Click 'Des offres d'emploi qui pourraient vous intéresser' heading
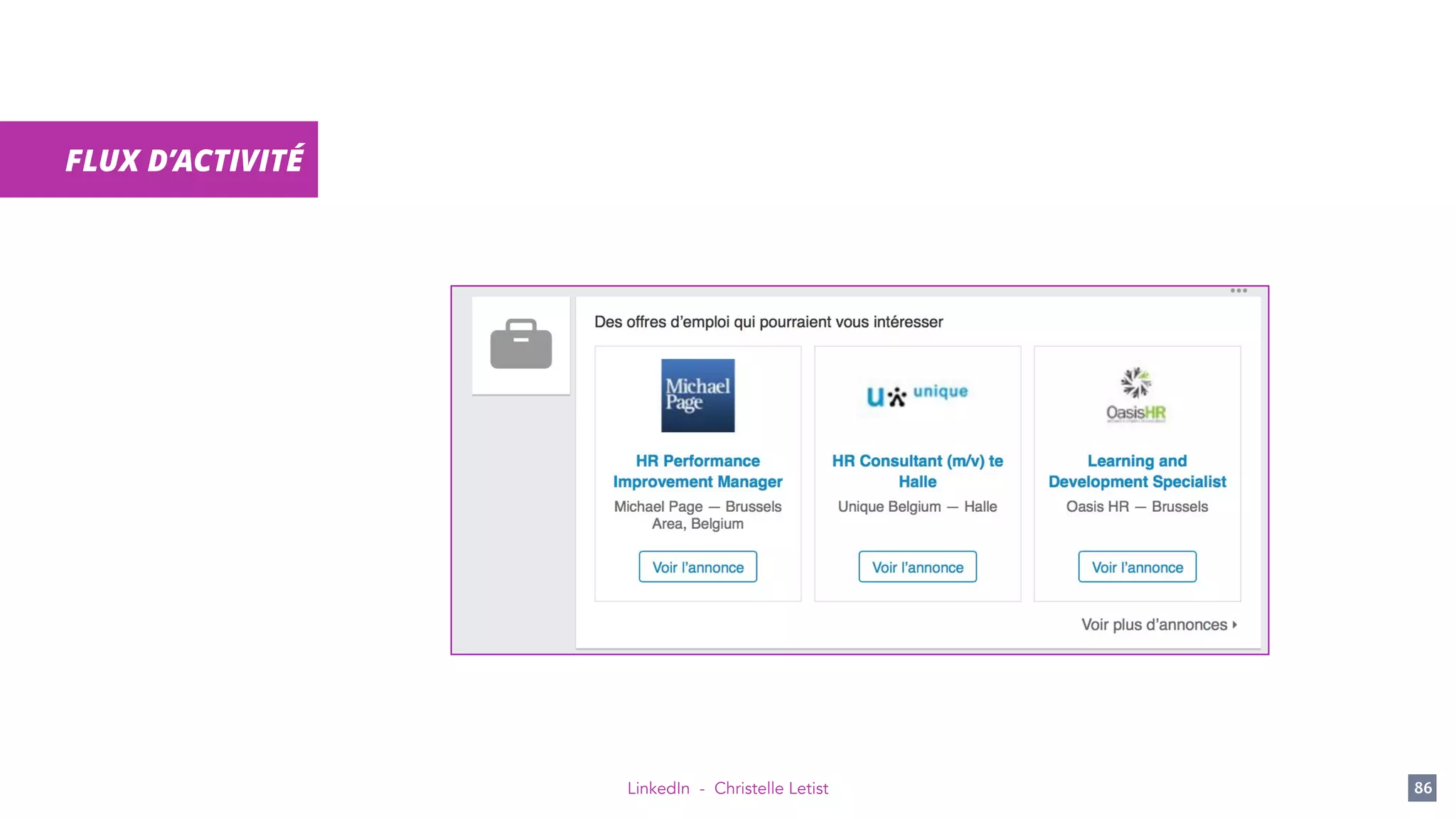The width and height of the screenshot is (1456, 819). coord(769,322)
